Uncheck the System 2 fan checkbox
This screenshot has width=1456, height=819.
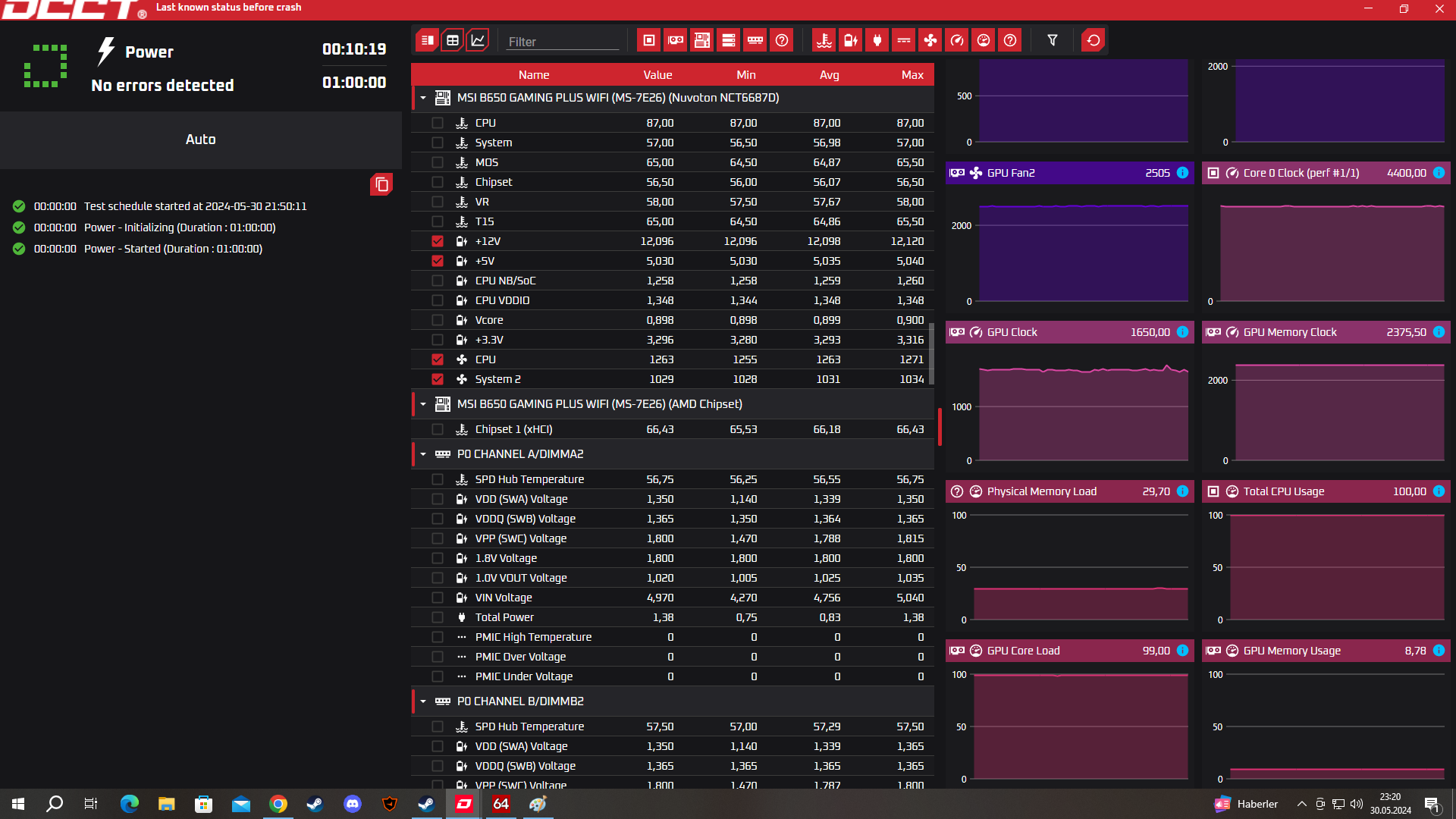(x=438, y=379)
